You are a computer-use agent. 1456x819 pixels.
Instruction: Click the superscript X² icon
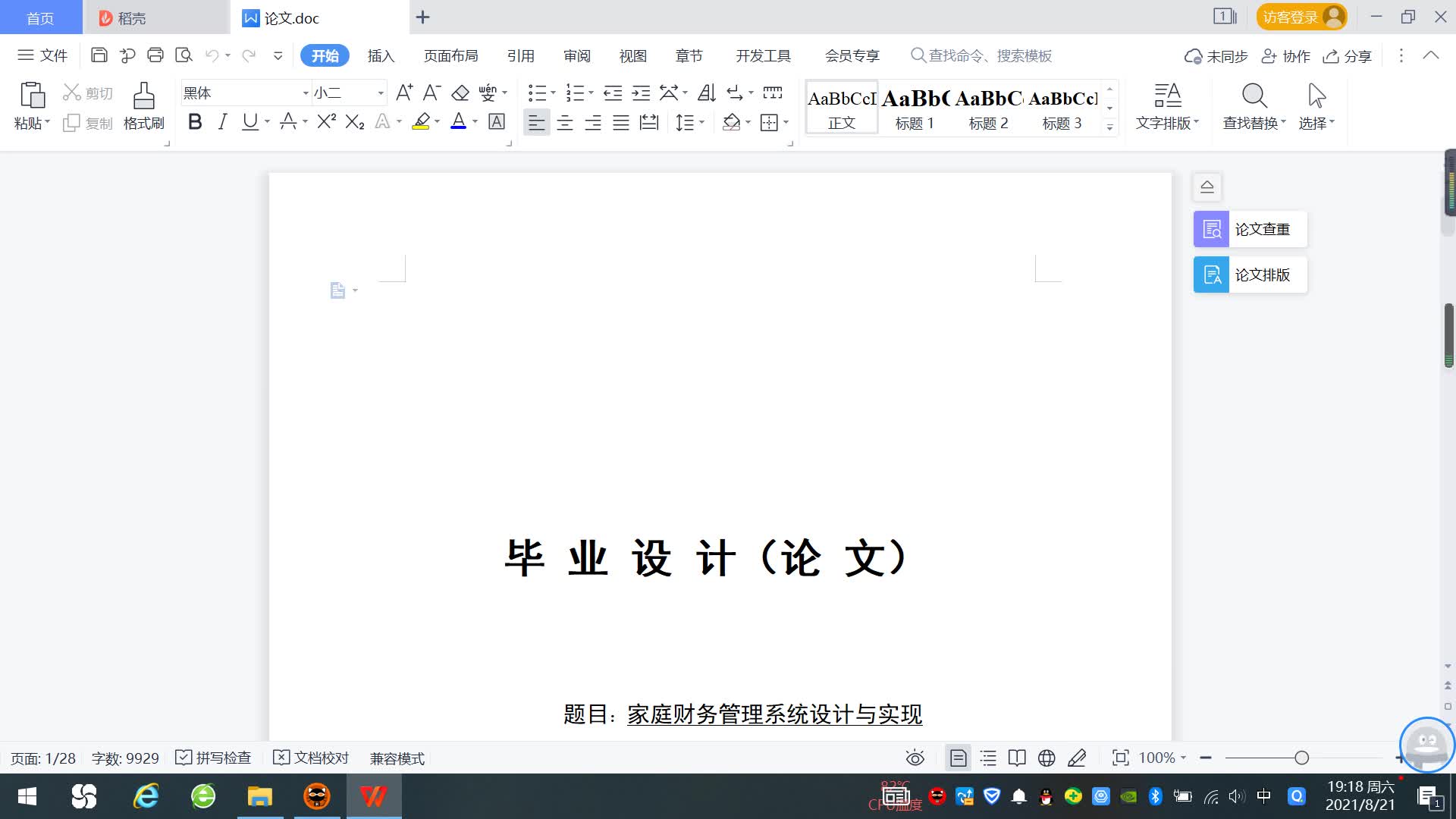point(326,122)
